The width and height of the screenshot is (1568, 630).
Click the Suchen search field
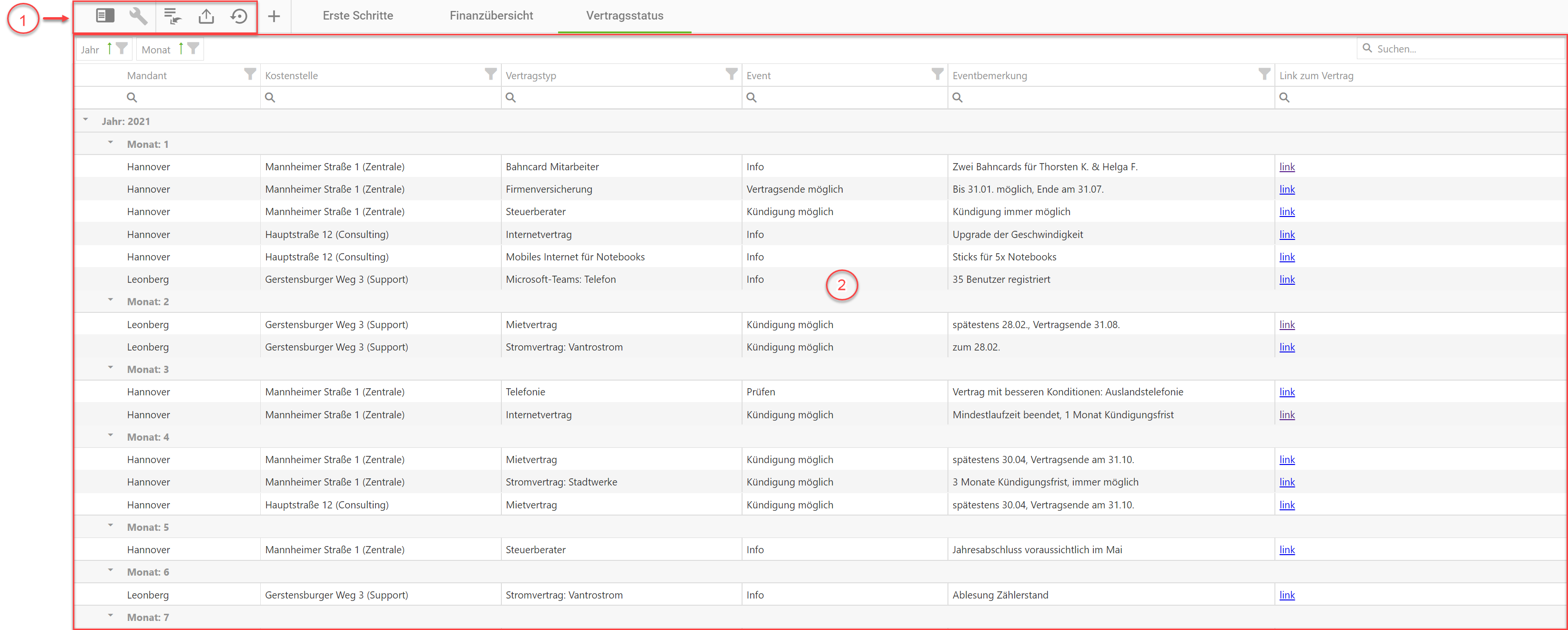point(1461,49)
